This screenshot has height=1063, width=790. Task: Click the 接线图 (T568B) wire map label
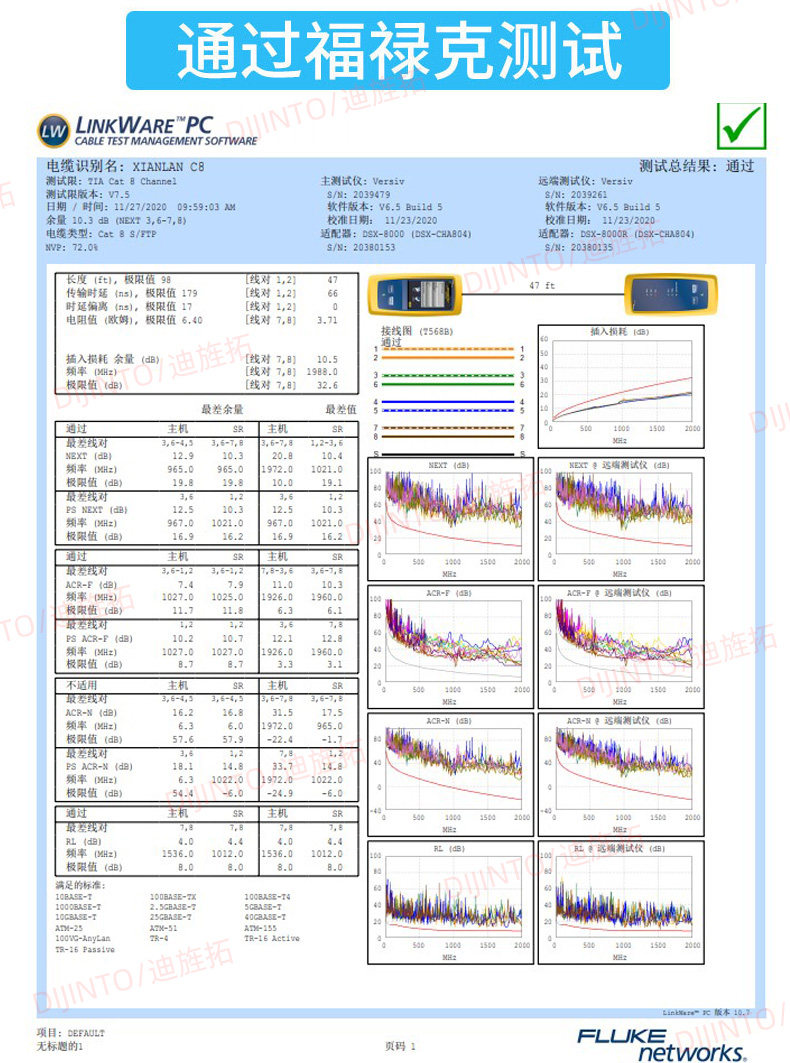coord(416,331)
